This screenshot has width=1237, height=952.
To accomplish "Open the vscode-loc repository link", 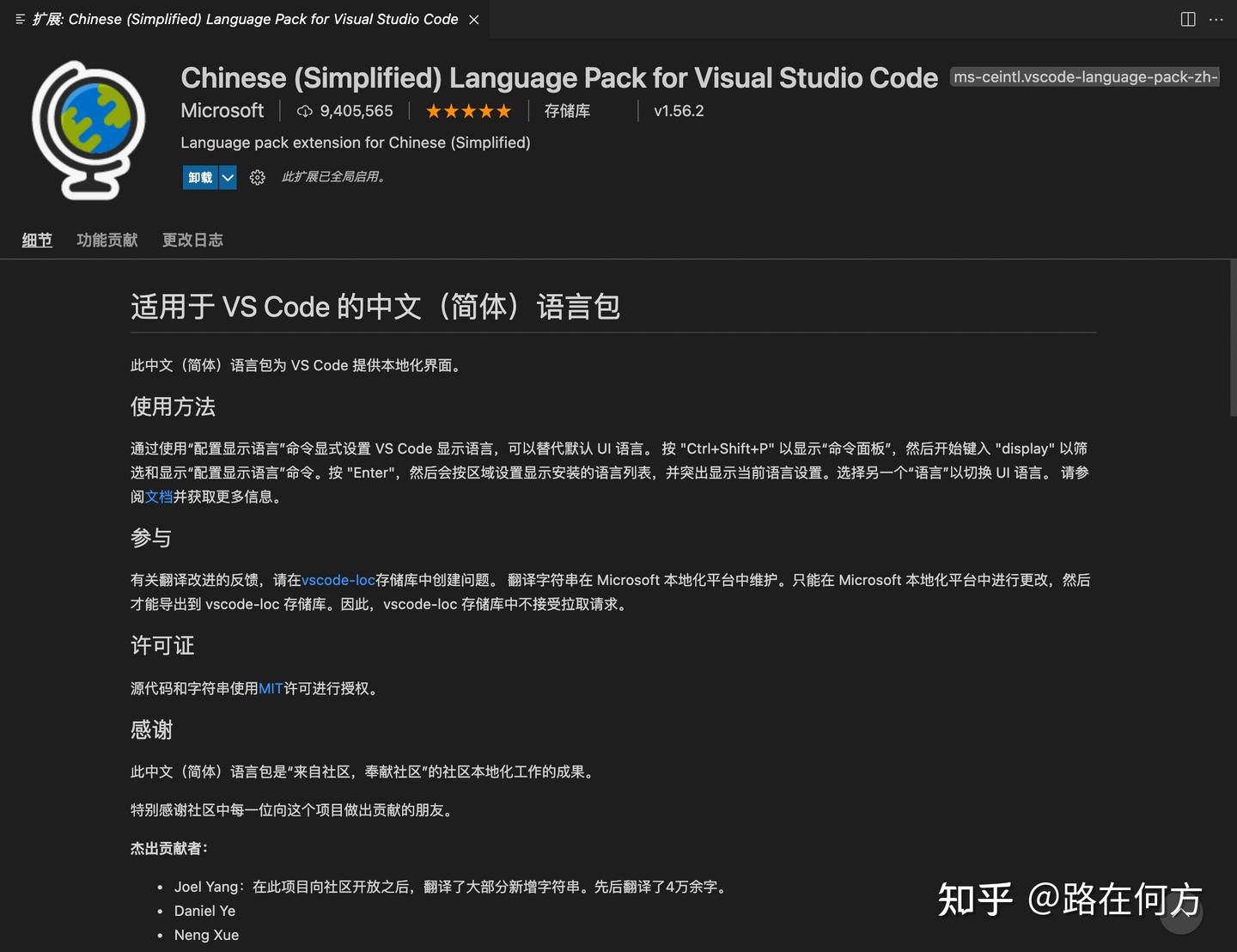I will (x=337, y=579).
